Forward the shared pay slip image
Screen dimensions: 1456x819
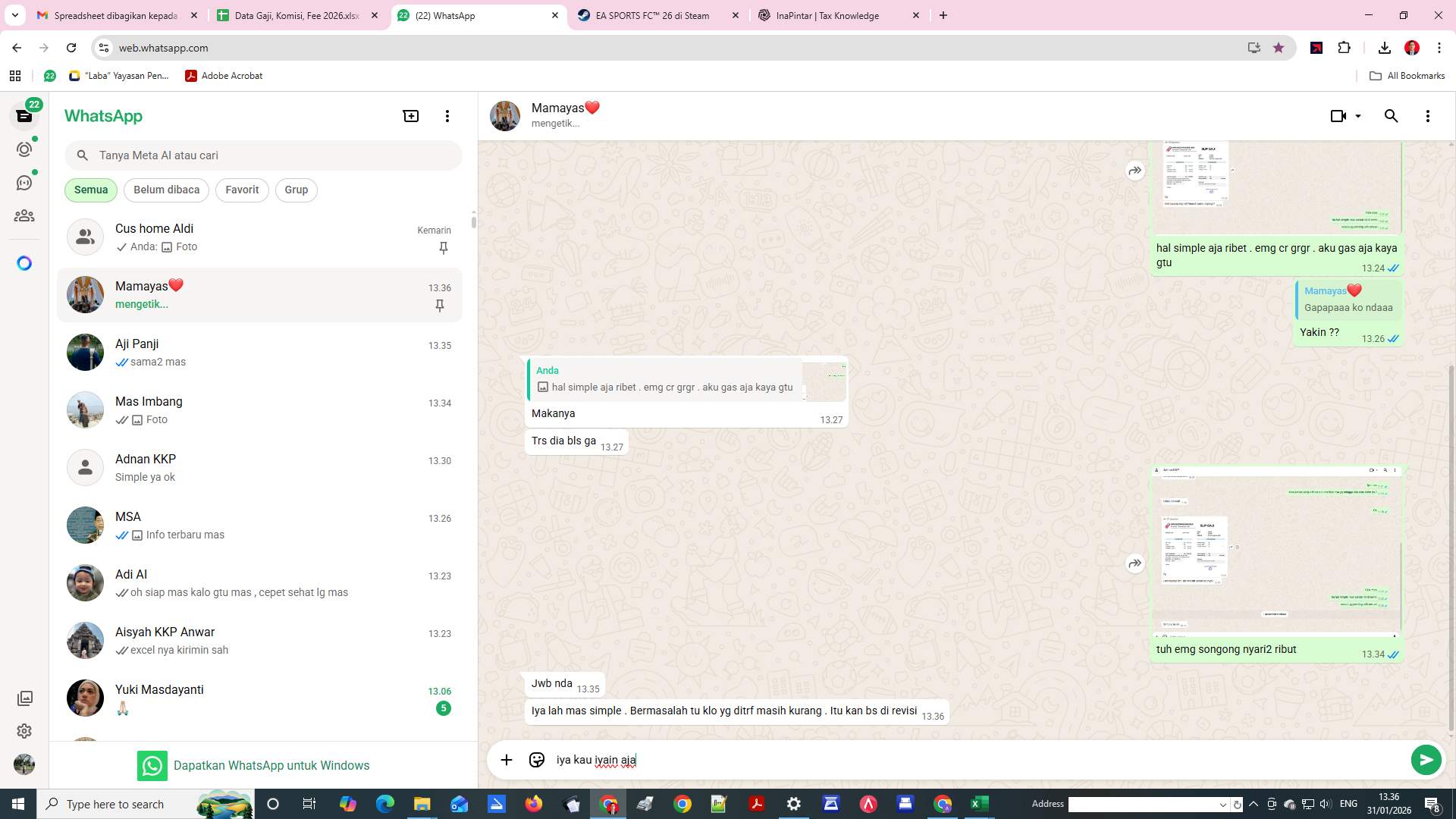pyautogui.click(x=1134, y=171)
